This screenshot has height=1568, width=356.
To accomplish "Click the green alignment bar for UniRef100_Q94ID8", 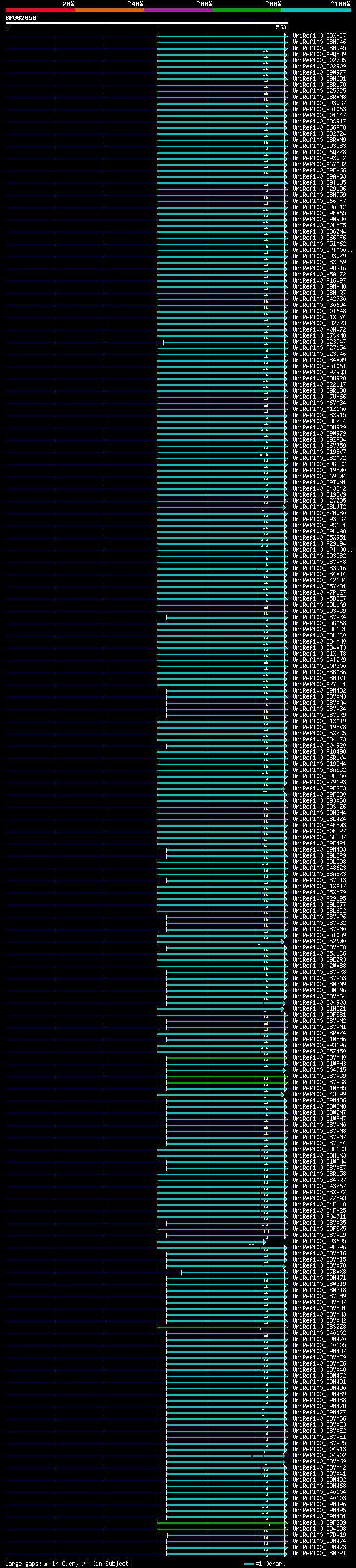I will coord(222,1529).
